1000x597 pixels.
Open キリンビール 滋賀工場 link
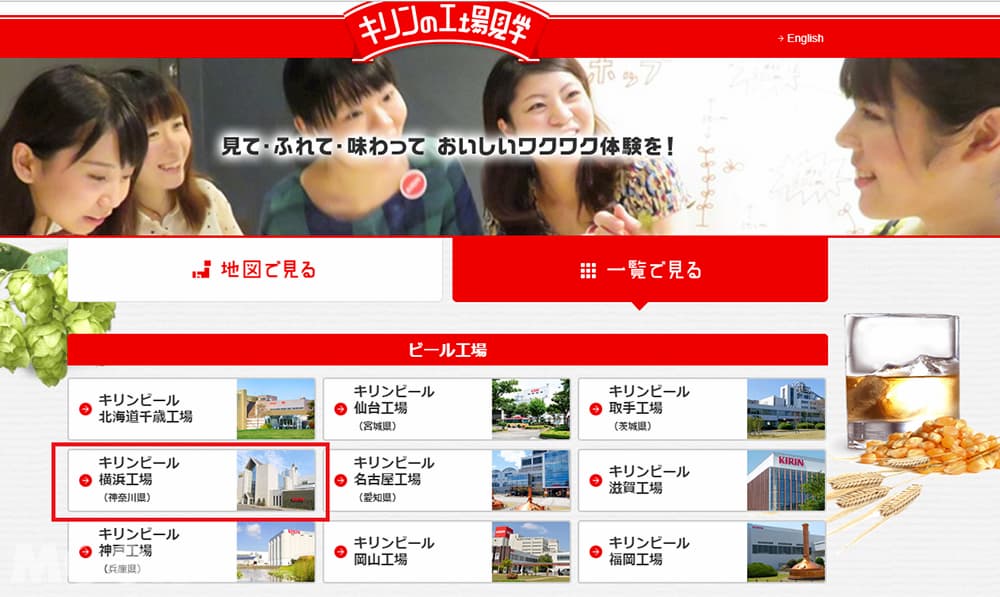click(x=702, y=480)
